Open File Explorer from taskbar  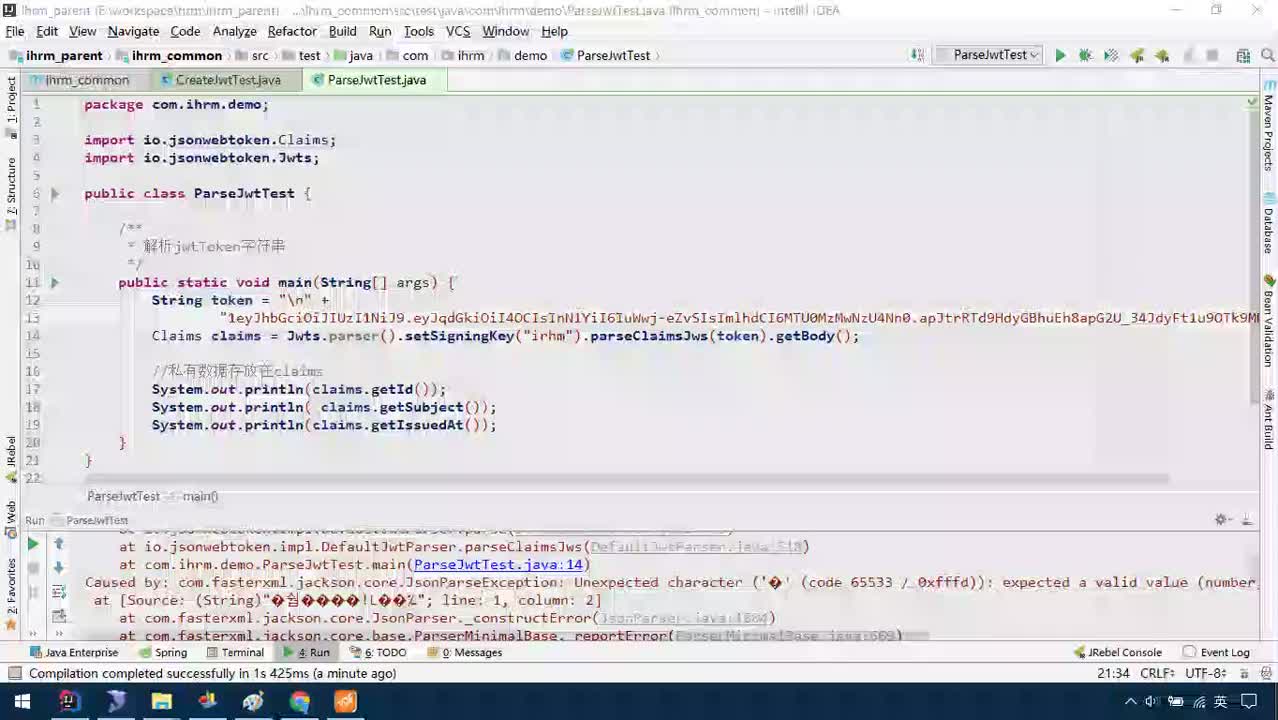point(161,702)
